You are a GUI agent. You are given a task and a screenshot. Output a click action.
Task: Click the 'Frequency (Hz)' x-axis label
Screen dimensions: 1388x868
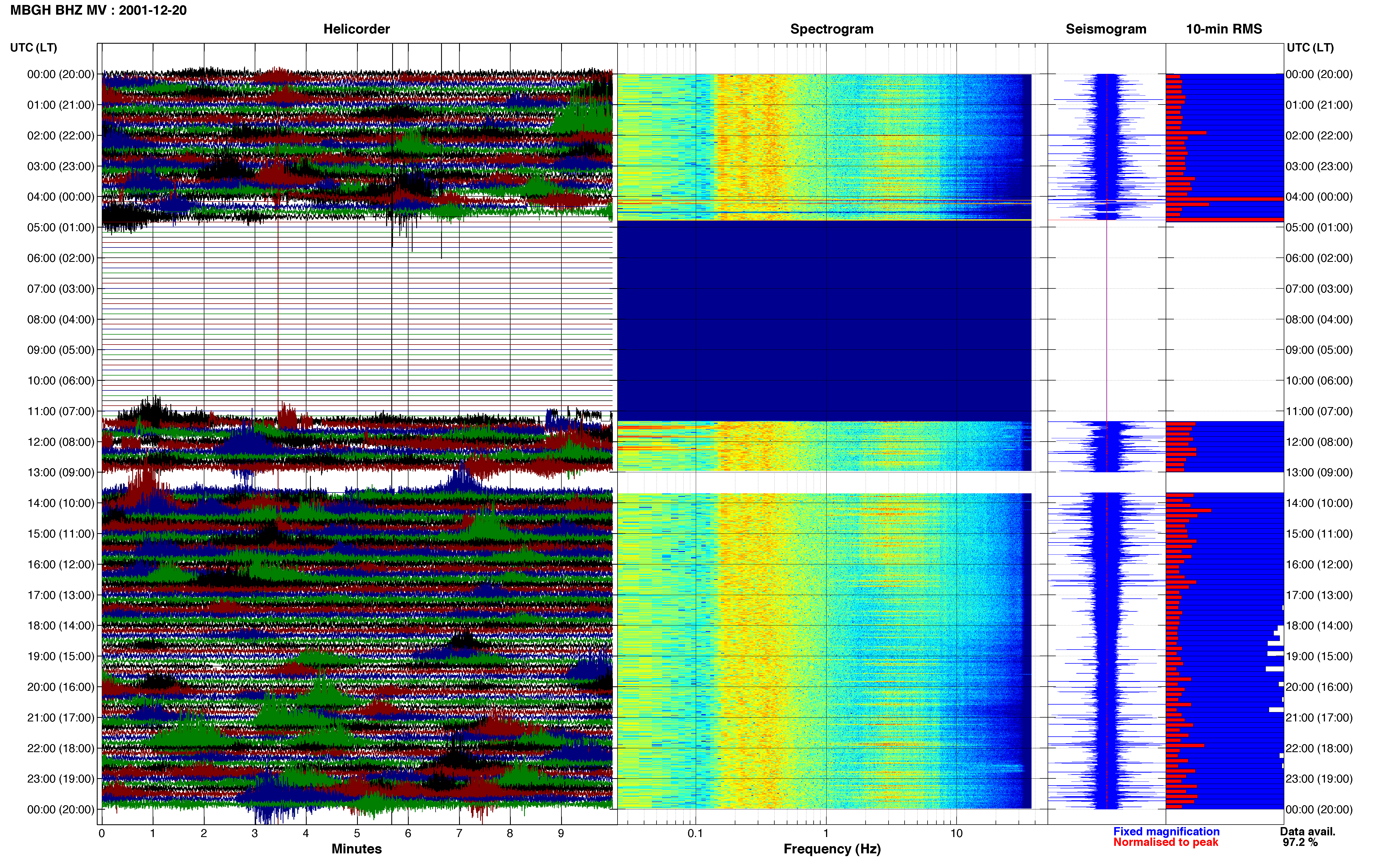832,849
